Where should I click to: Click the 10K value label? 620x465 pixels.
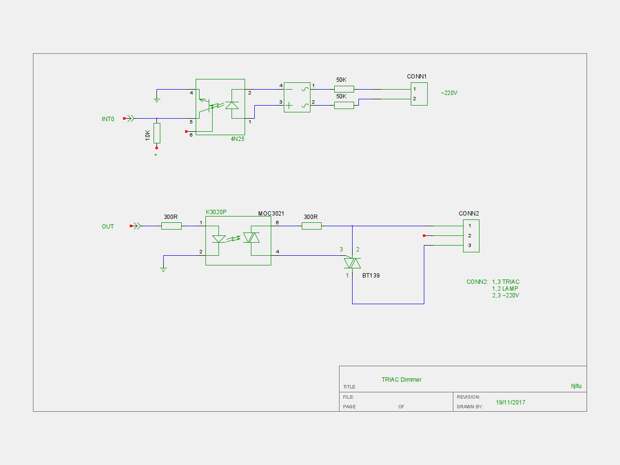click(x=148, y=136)
